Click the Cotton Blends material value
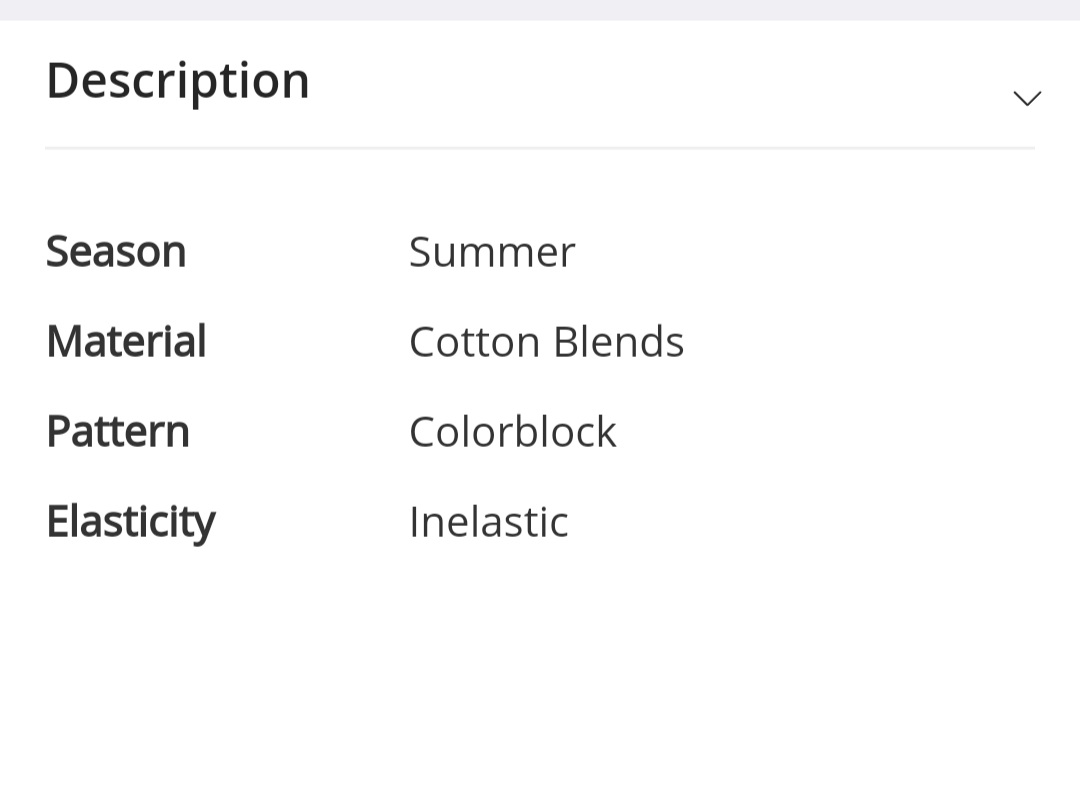This screenshot has width=1080, height=790. (x=546, y=342)
